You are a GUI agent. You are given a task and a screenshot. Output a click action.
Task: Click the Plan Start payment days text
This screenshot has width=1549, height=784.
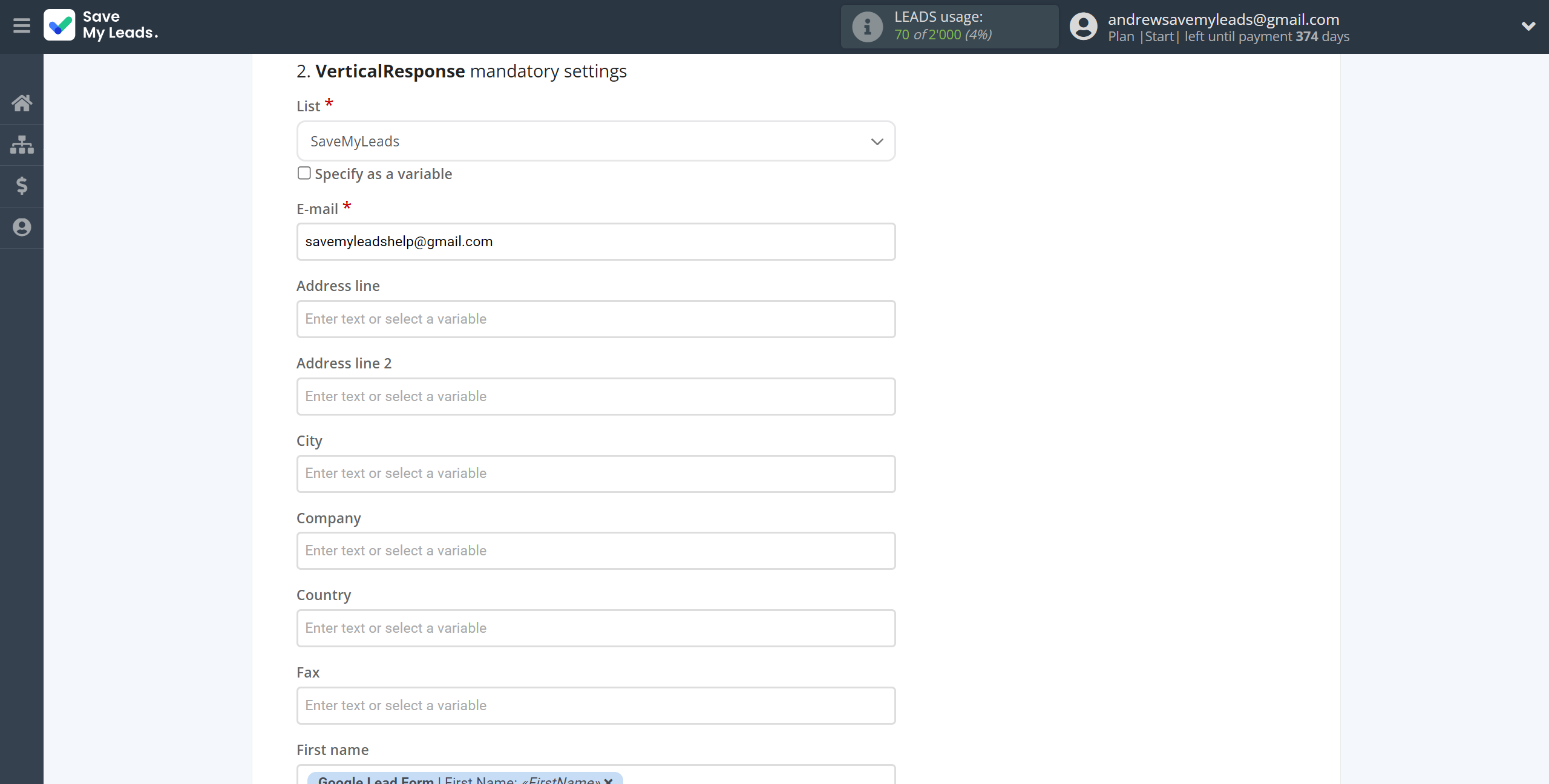[1228, 36]
